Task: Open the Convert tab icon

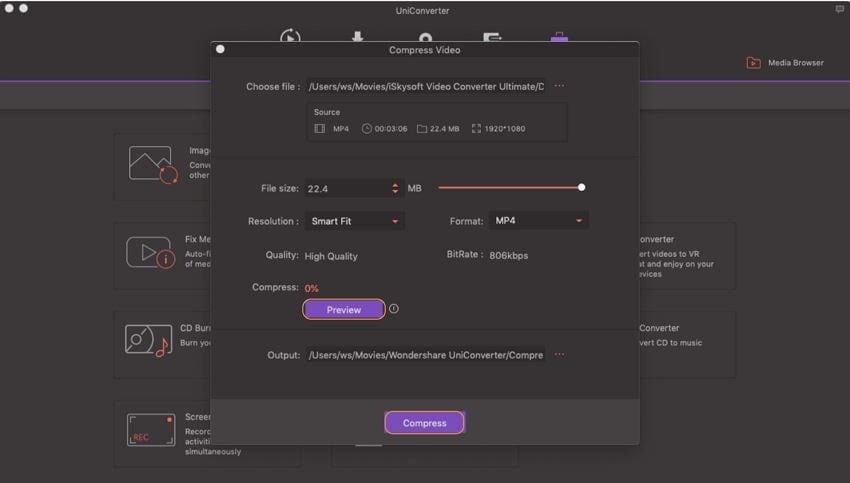Action: (x=290, y=37)
